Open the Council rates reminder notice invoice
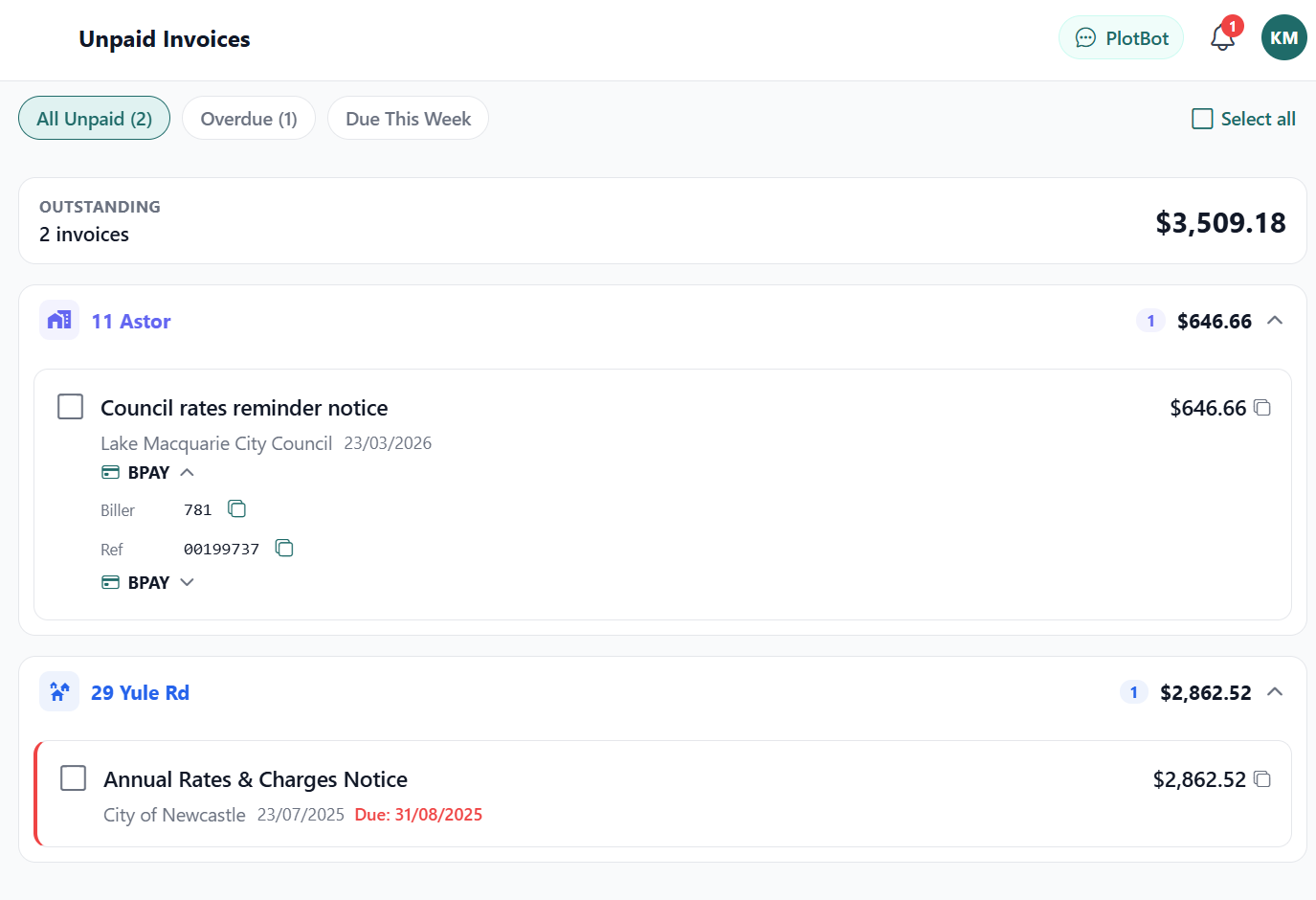 [244, 408]
